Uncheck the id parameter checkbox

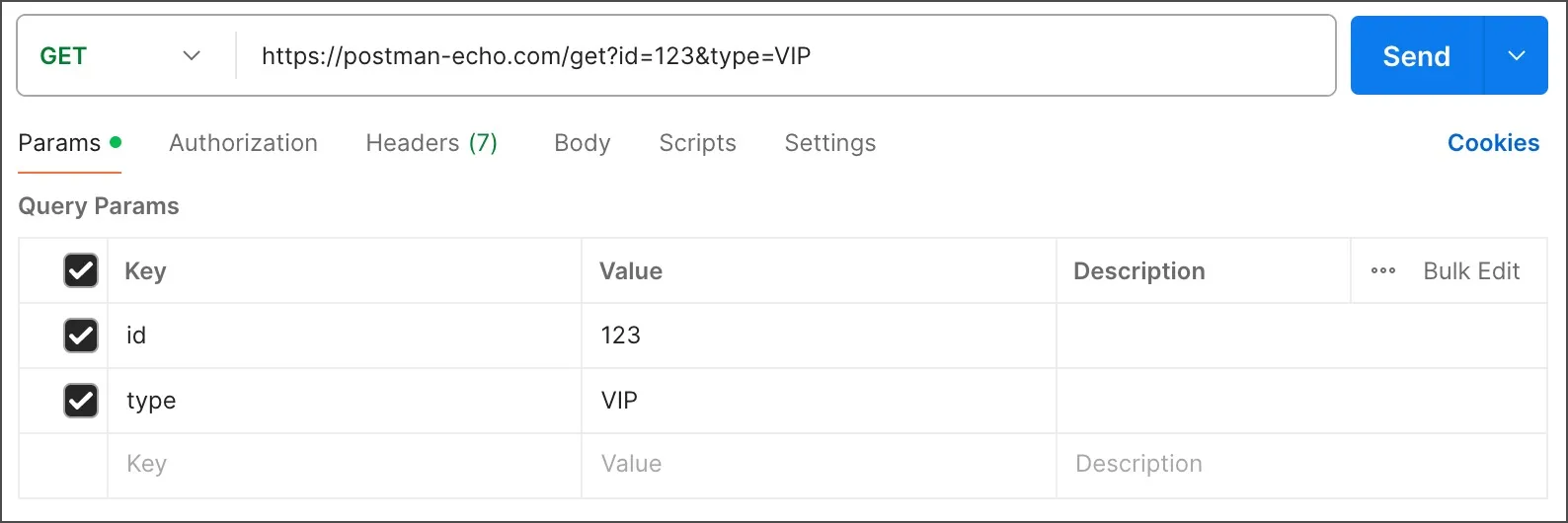tap(81, 336)
